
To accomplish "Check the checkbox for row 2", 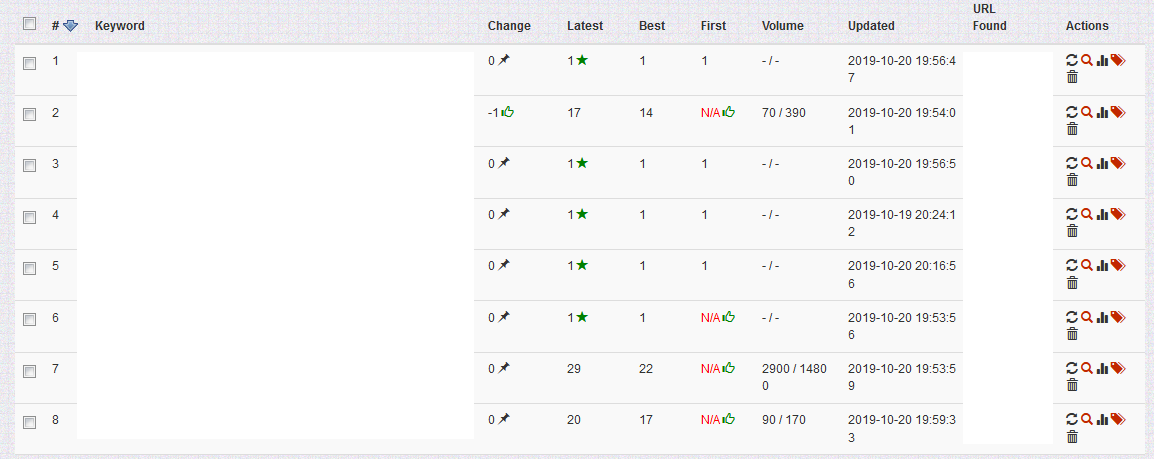I will (x=29, y=115).
